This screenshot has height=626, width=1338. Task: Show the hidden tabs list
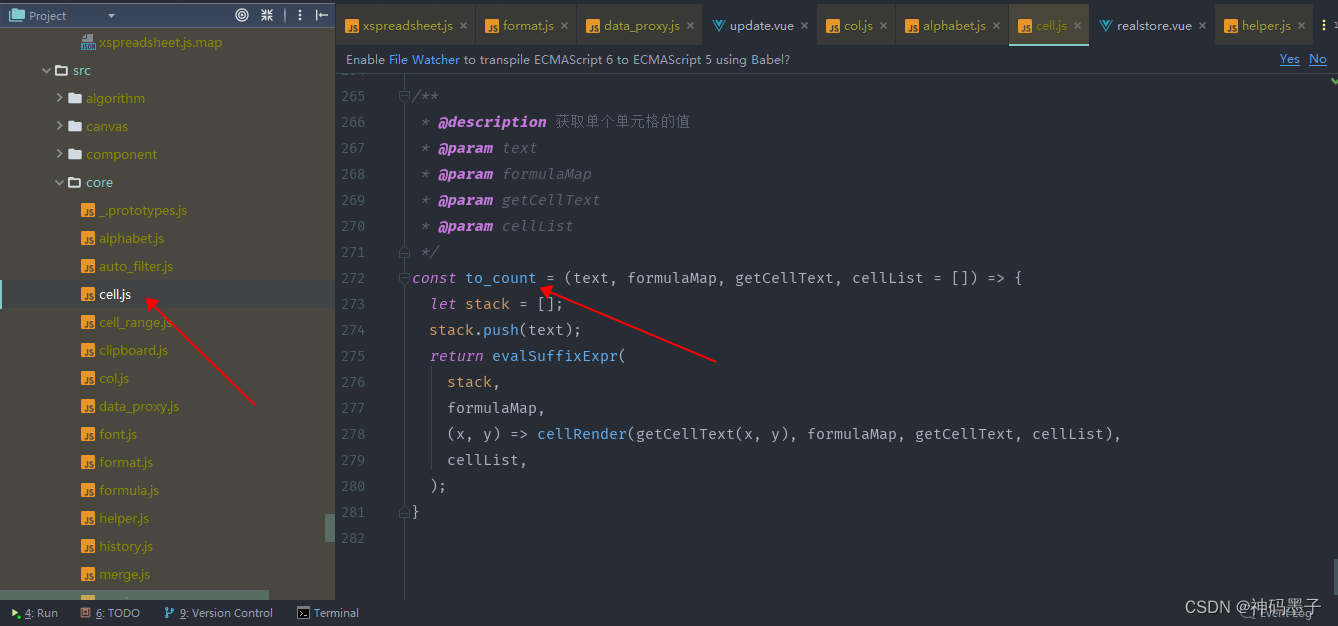point(1326,26)
